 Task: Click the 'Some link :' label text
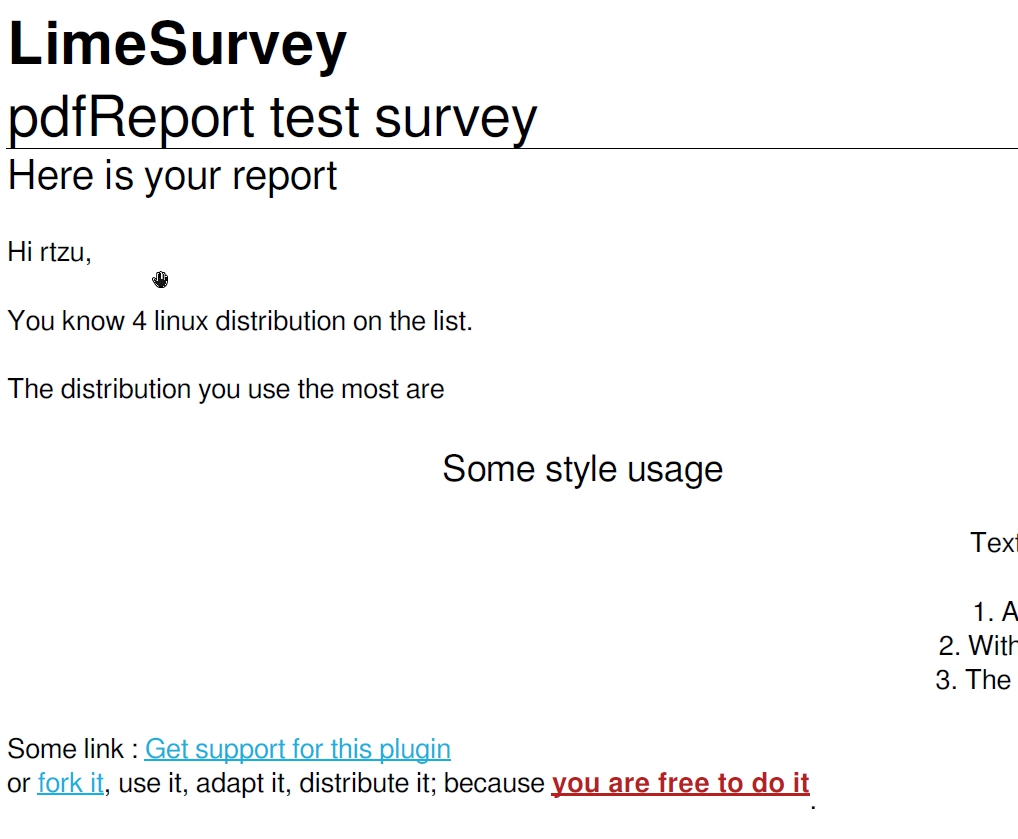tap(72, 749)
